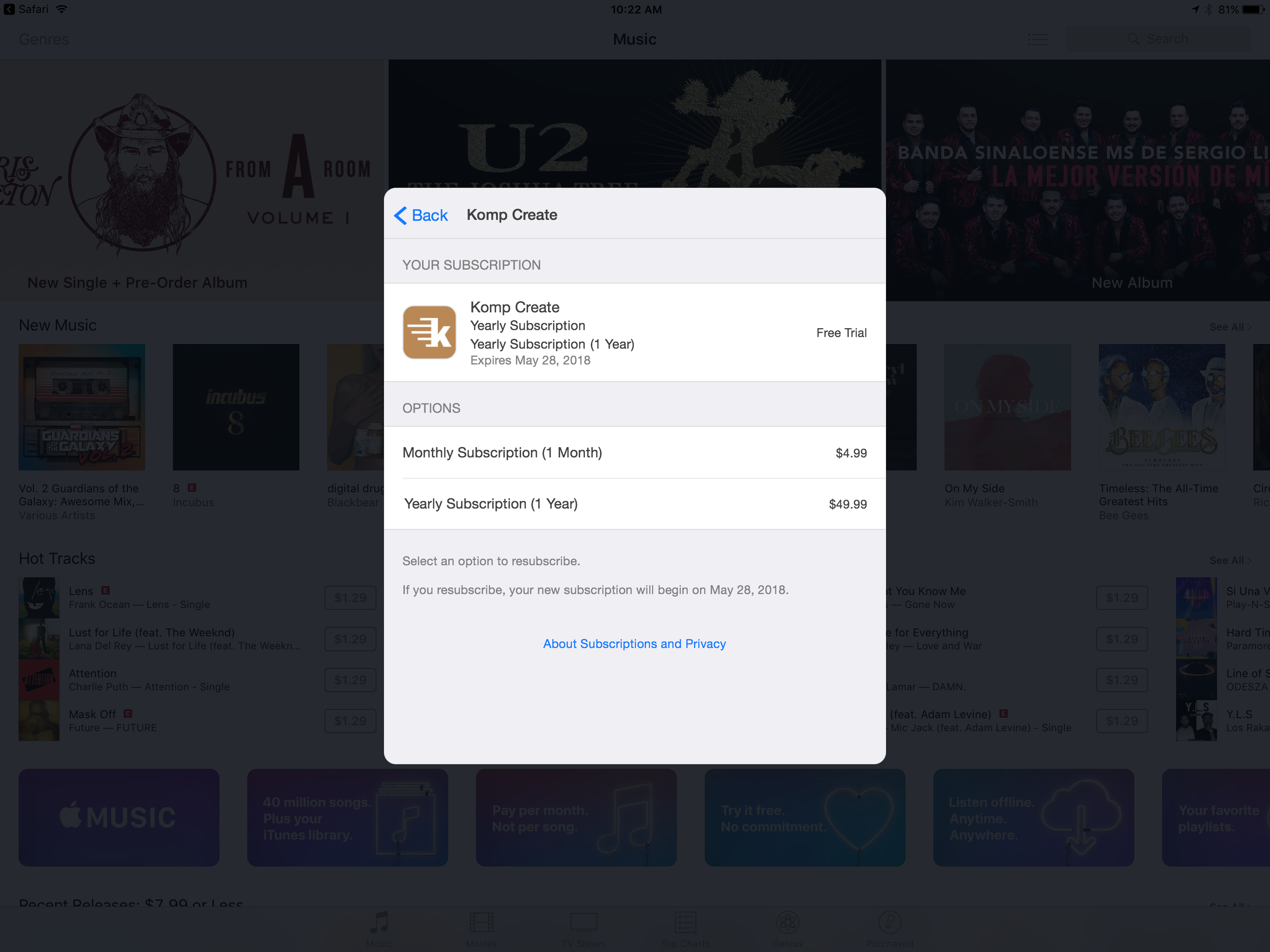Open the Banda Sinaloense New Album banner

[1077, 180]
